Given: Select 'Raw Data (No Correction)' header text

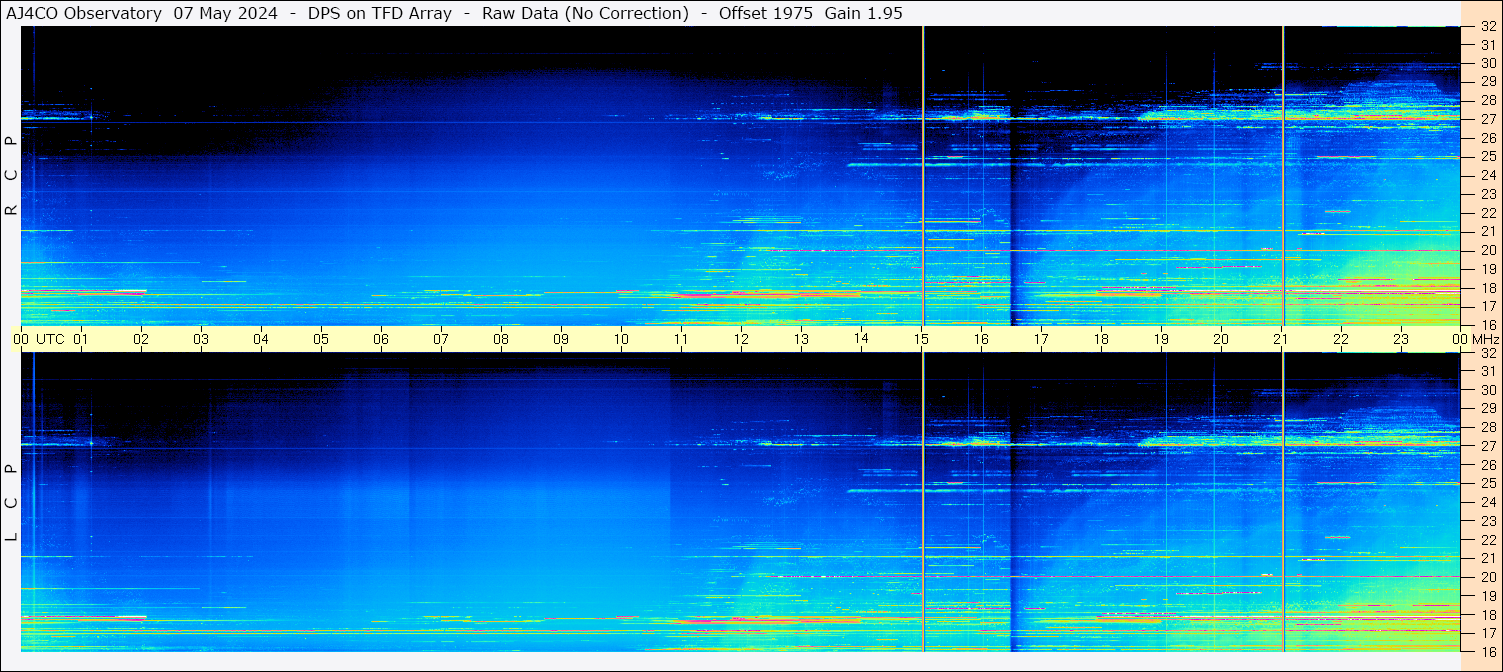Looking at the screenshot, I should pyautogui.click(x=585, y=13).
